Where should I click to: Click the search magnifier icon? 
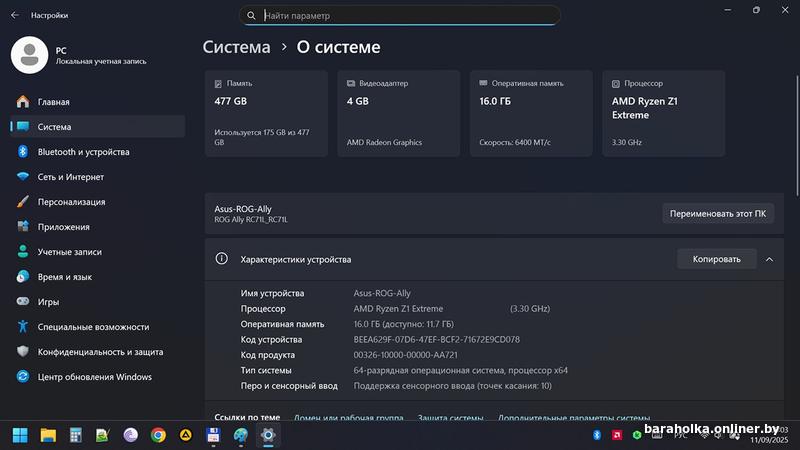(x=251, y=15)
